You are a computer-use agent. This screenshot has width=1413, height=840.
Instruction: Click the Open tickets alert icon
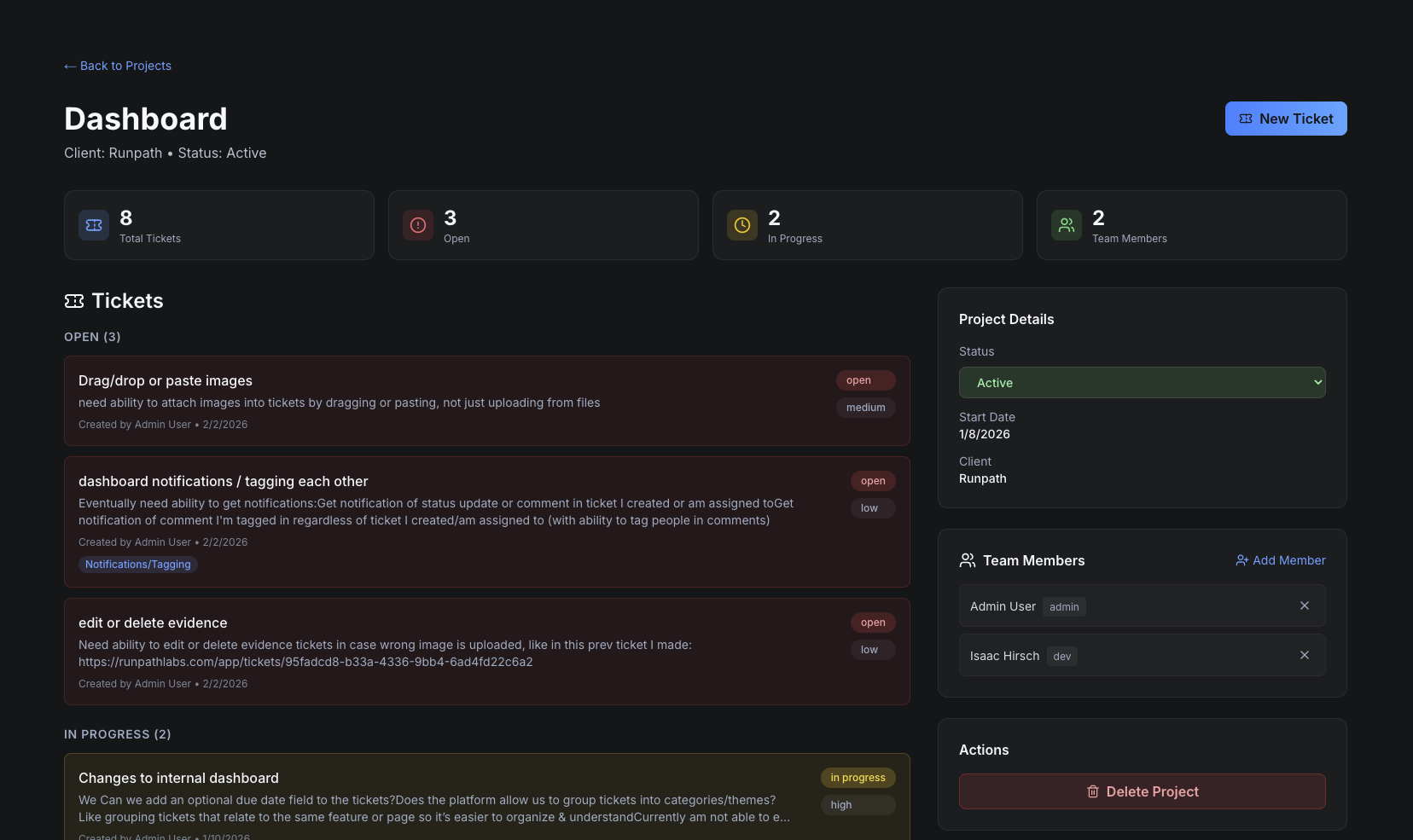[x=418, y=225]
